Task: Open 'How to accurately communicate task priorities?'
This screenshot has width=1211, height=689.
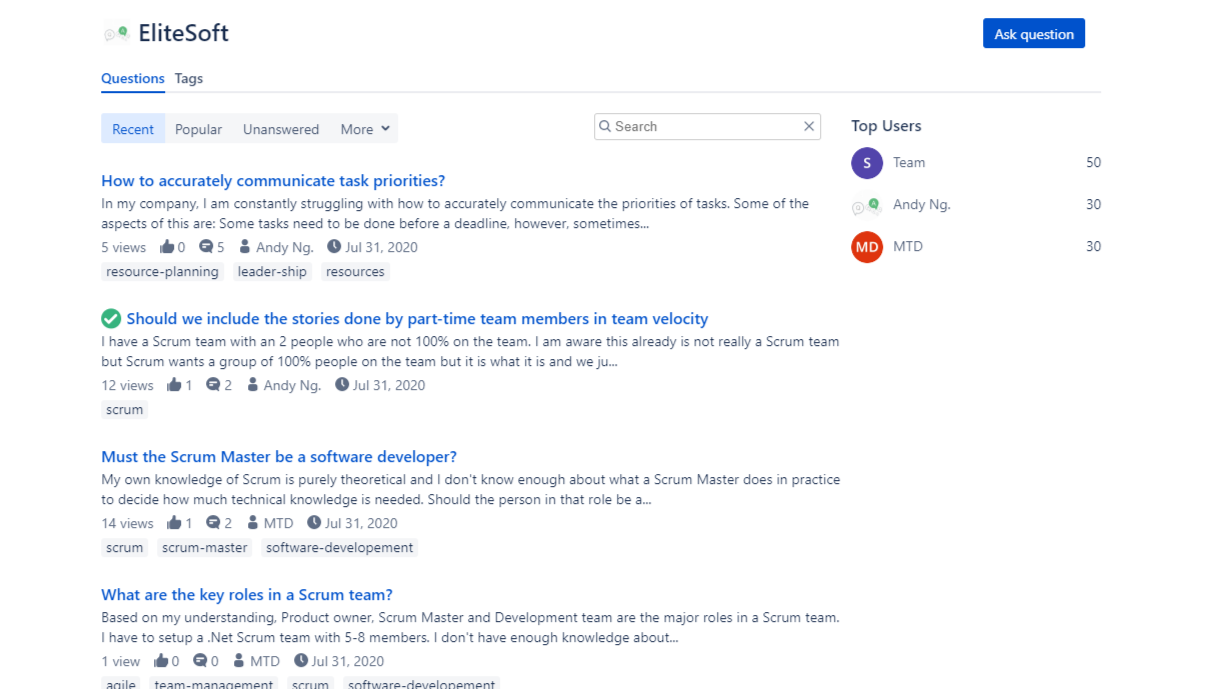Action: pyautogui.click(x=273, y=181)
